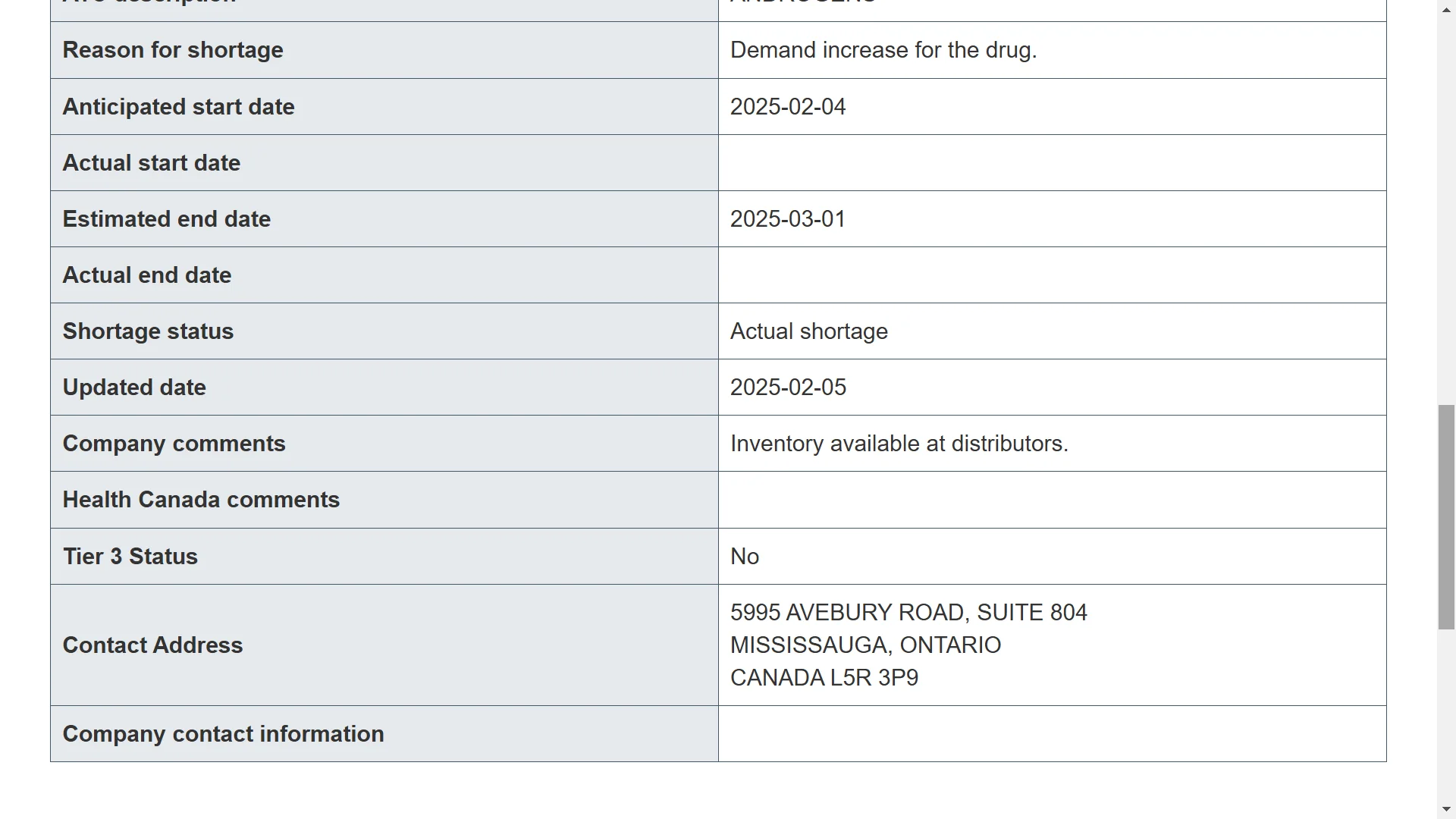
Task: Click the Shortage status row label
Action: pos(148,331)
